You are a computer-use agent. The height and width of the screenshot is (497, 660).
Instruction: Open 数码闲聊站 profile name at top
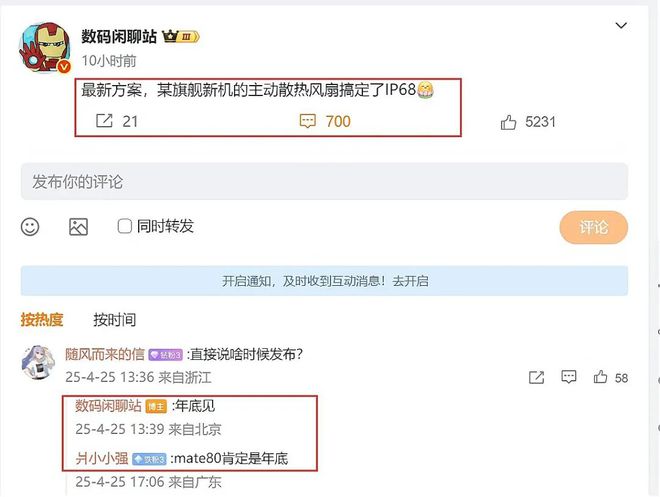[119, 37]
